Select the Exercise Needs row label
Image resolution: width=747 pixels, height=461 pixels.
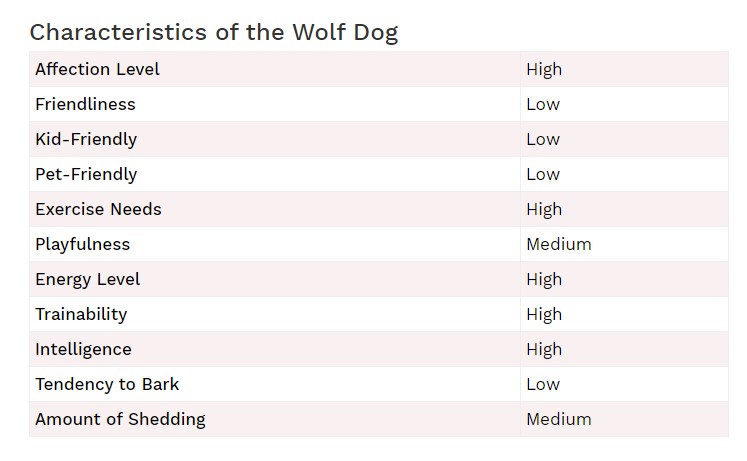pos(98,210)
